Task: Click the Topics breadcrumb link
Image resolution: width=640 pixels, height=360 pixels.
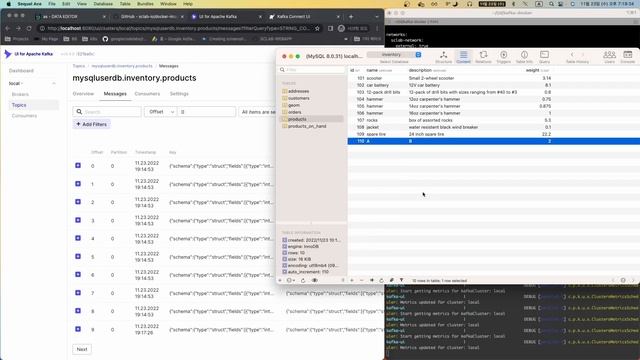Action: tap(79, 66)
